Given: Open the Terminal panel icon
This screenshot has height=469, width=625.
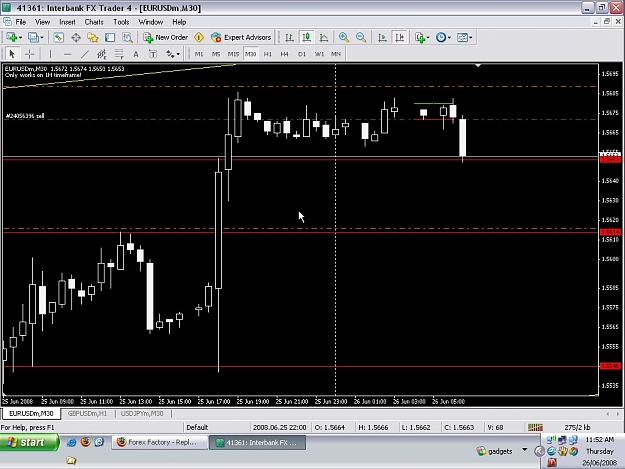Looking at the screenshot, I should point(110,37).
